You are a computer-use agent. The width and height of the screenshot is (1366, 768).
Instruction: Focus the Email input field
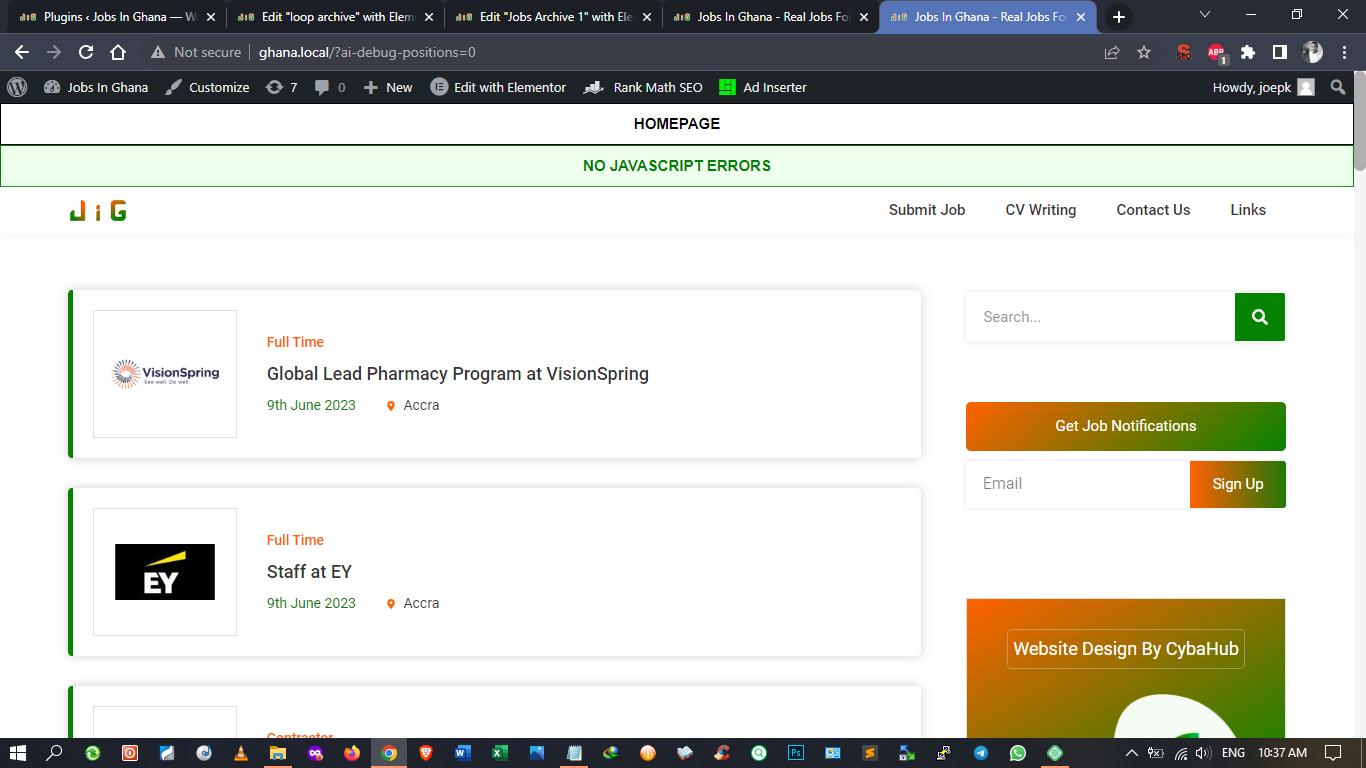coord(1078,484)
